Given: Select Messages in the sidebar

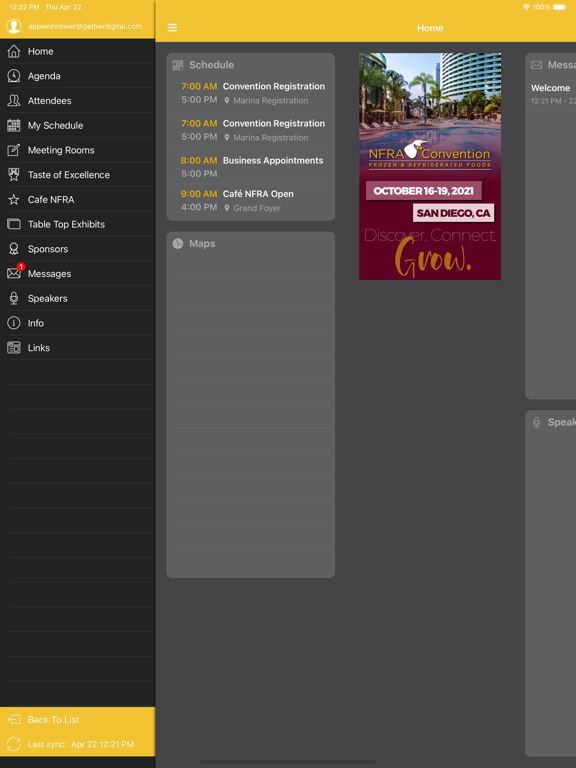Looking at the screenshot, I should coord(77,273).
